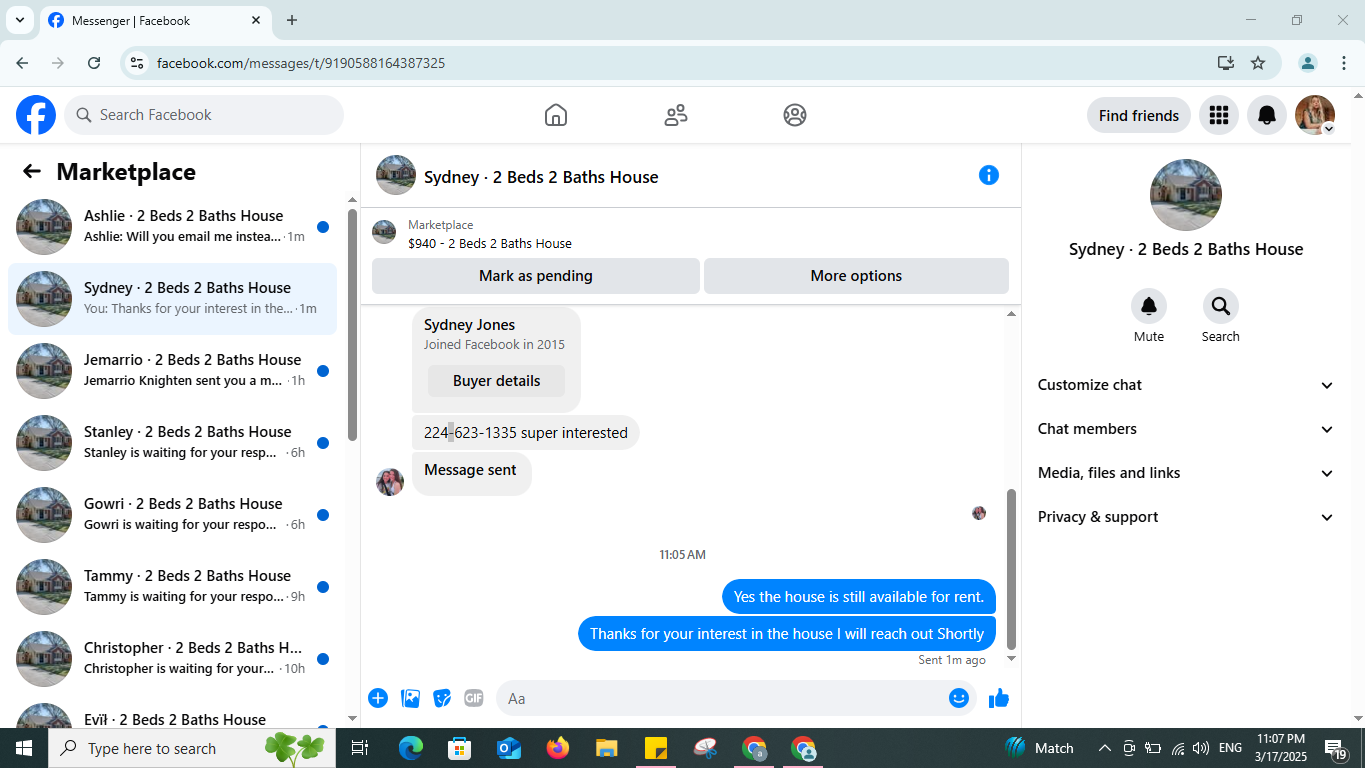Go back from Marketplace chats list

pos(32,172)
